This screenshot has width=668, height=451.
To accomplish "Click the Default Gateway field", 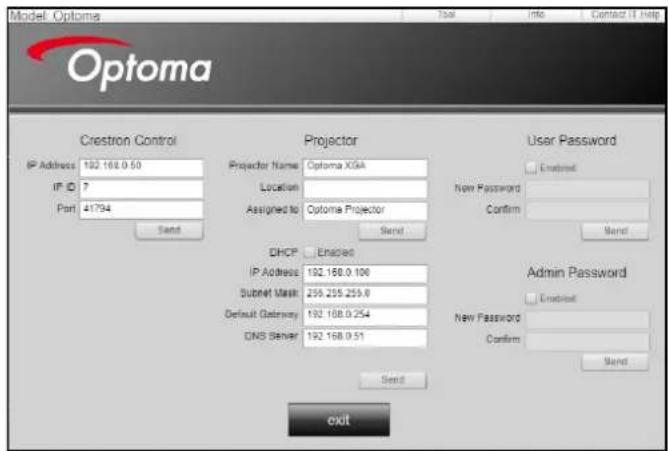I will coord(365,316).
